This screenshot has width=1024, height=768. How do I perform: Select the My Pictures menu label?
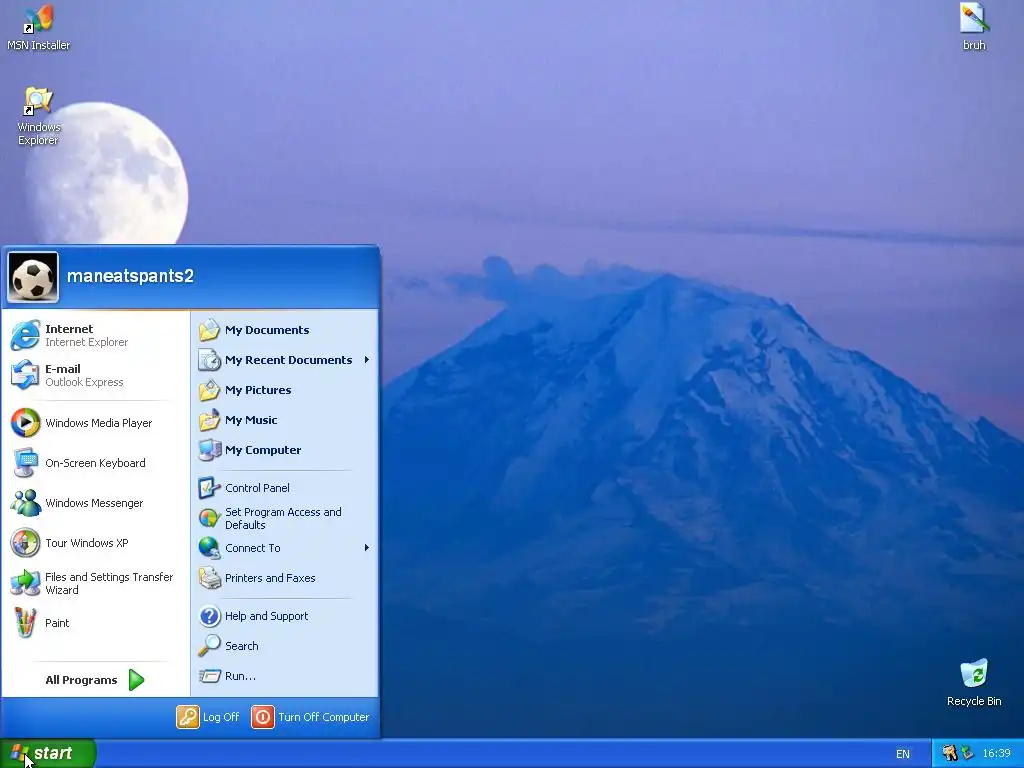[x=258, y=390]
